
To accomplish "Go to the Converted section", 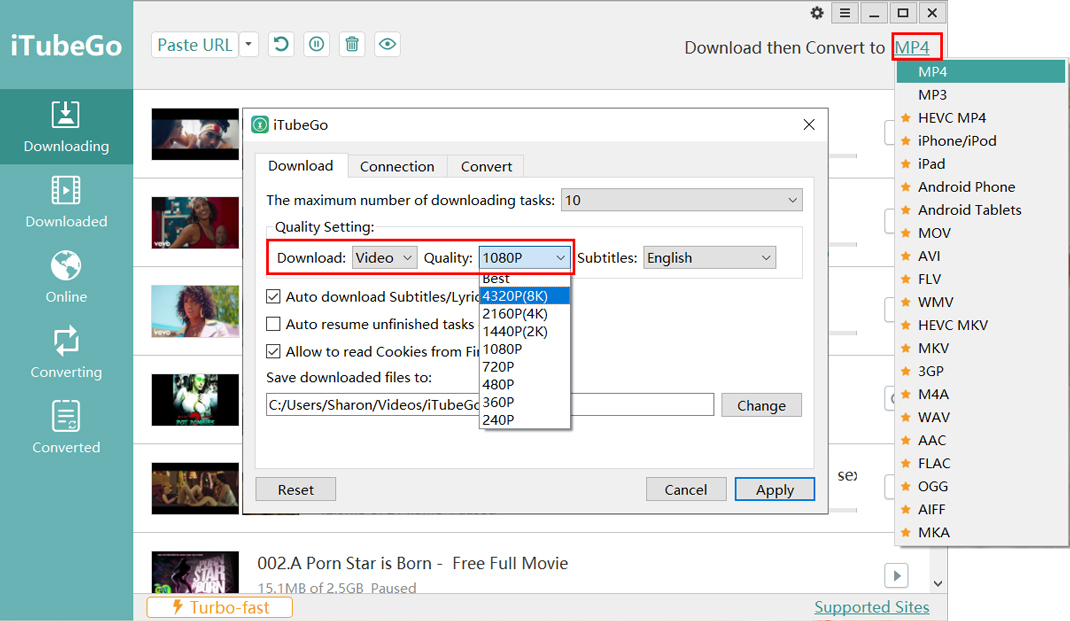I will (66, 427).
